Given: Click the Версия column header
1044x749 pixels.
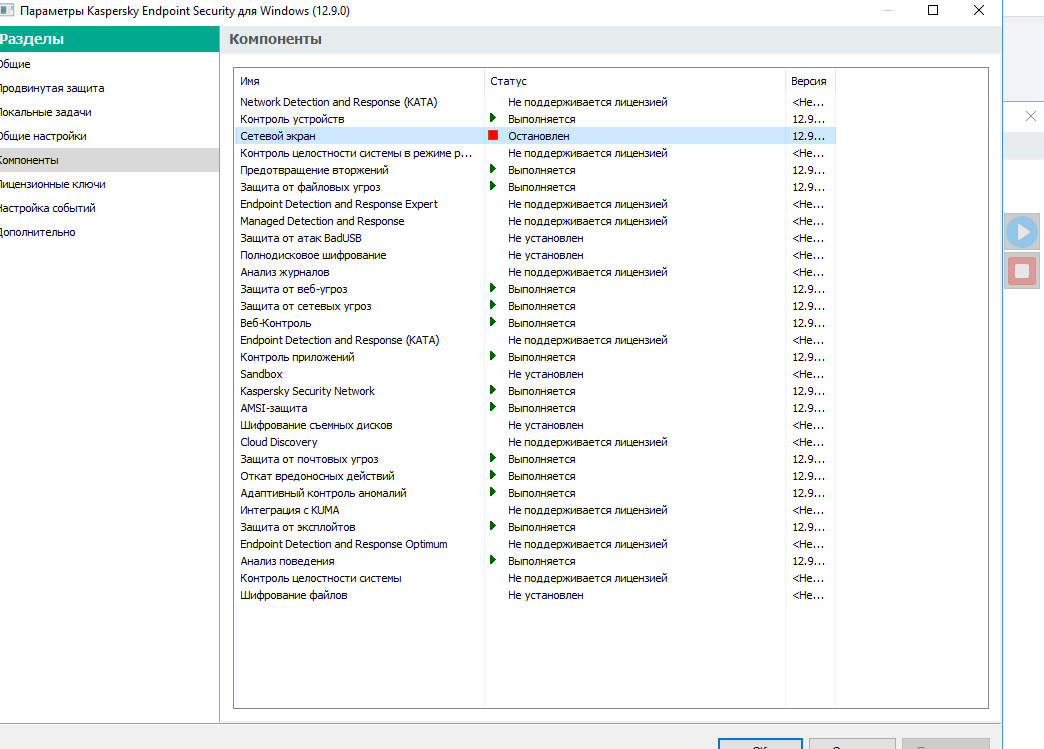Looking at the screenshot, I should [808, 81].
